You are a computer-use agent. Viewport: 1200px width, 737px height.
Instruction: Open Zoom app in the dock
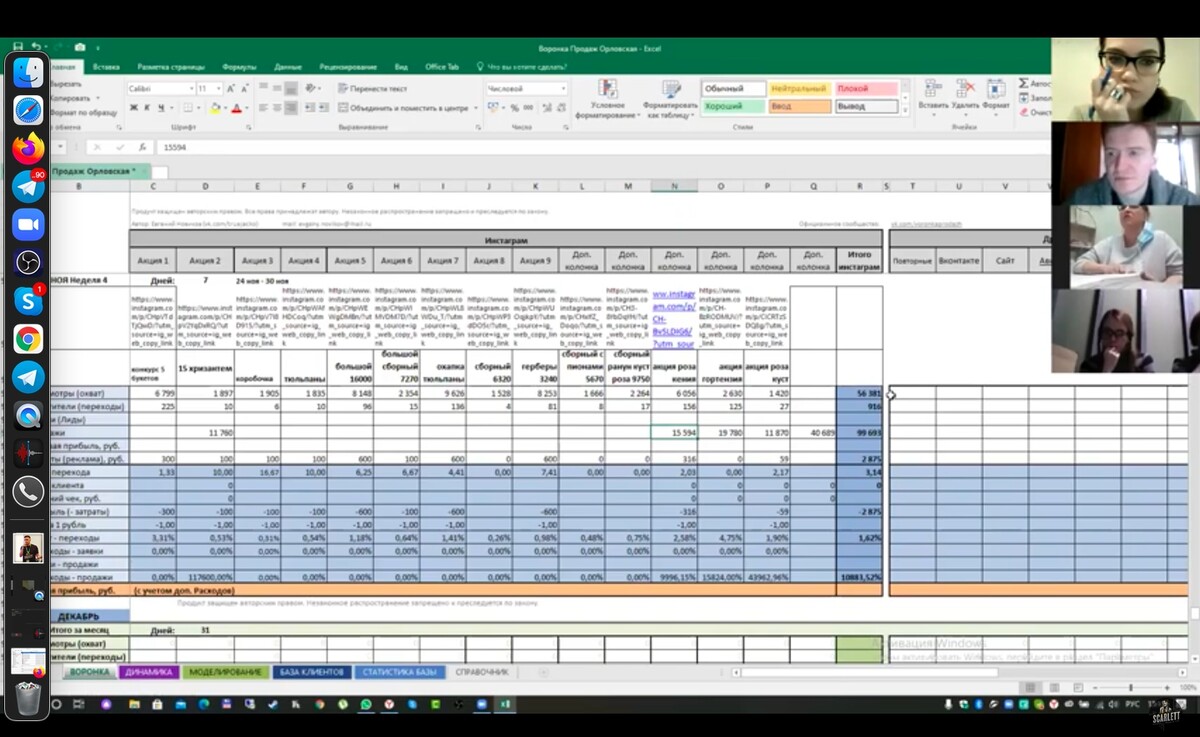coord(28,225)
